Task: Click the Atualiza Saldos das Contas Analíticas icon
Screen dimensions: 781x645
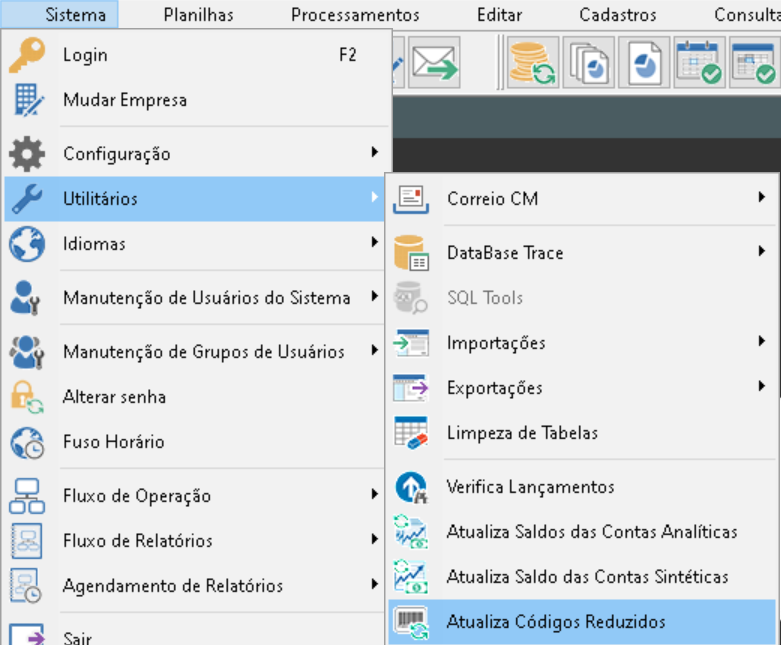Action: [x=411, y=532]
